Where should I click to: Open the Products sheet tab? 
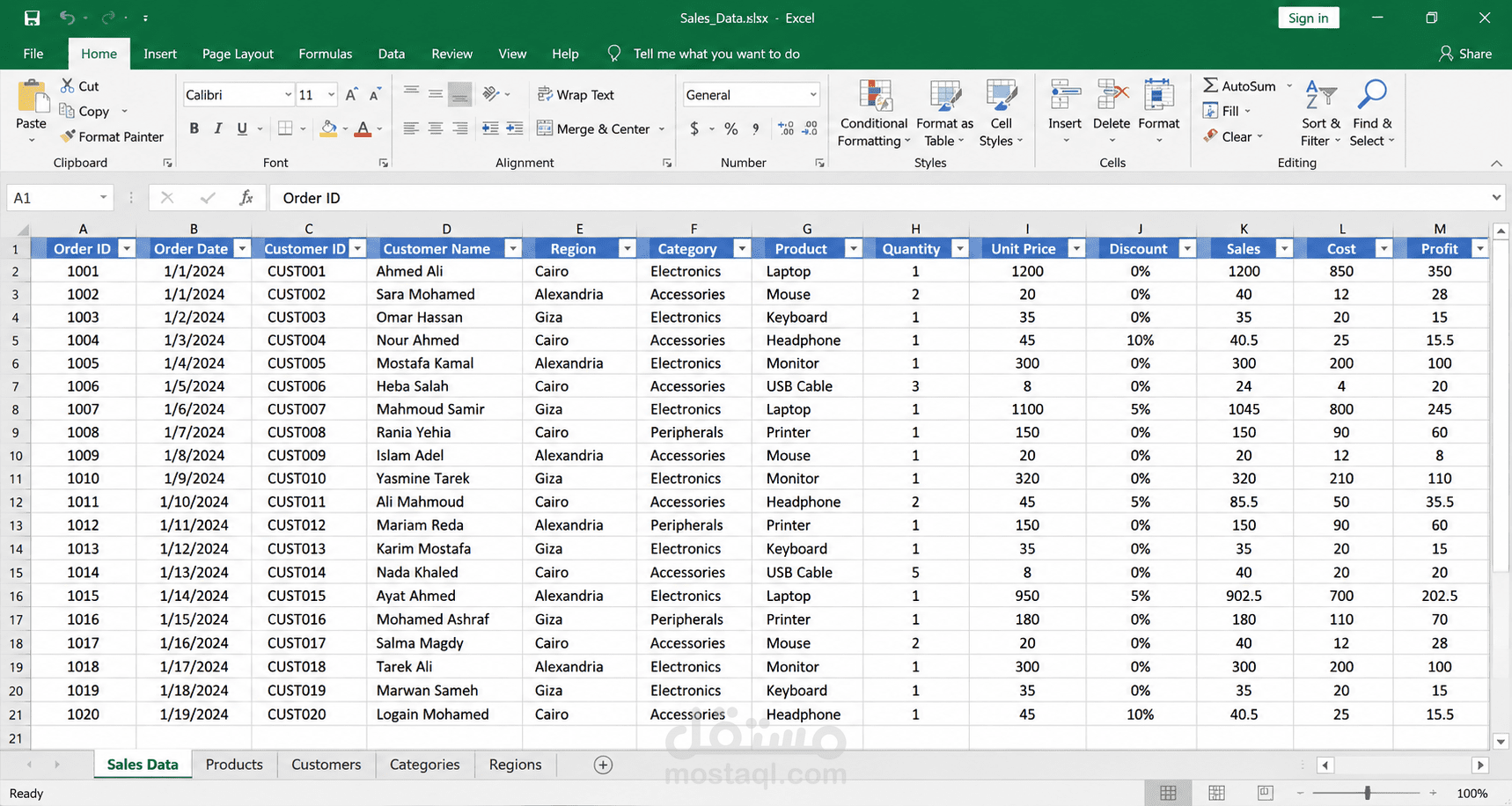click(234, 765)
